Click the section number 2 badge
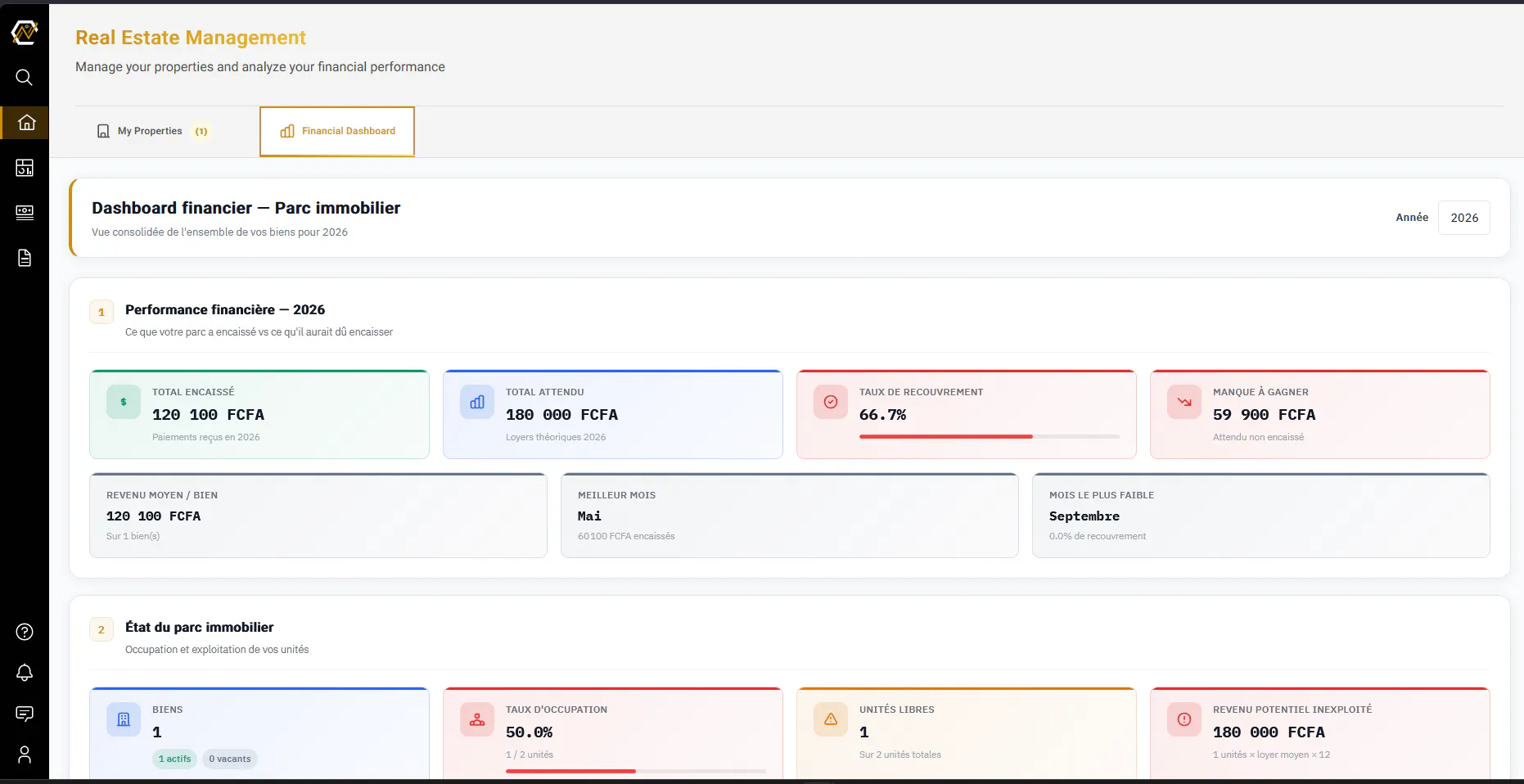This screenshot has width=1524, height=784. (x=101, y=629)
